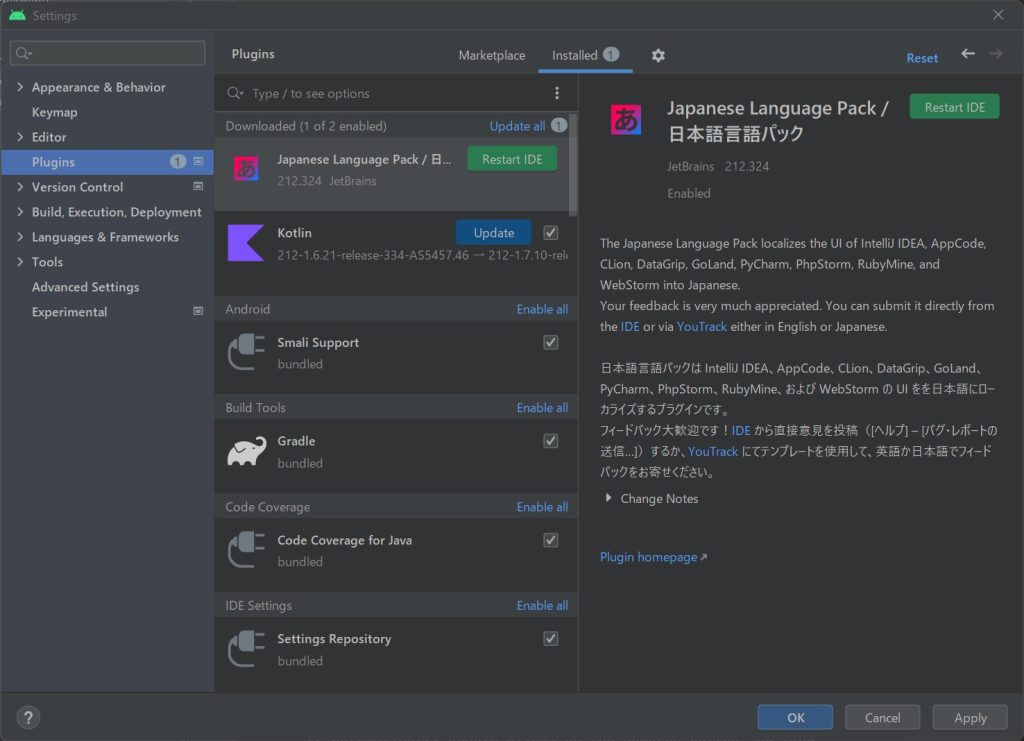The height and width of the screenshot is (741, 1024).
Task: Select Plugins in the settings tree
Action: [x=107, y=162]
